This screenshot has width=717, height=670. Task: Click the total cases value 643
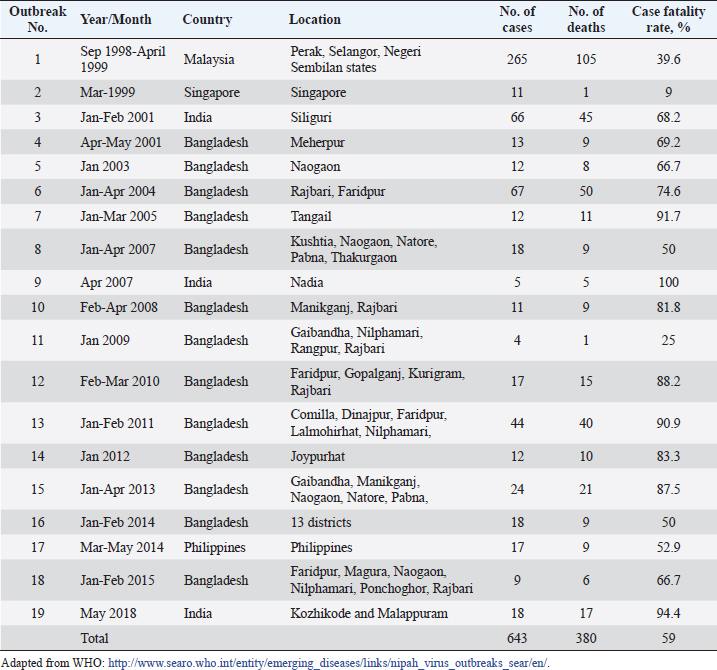[516, 637]
